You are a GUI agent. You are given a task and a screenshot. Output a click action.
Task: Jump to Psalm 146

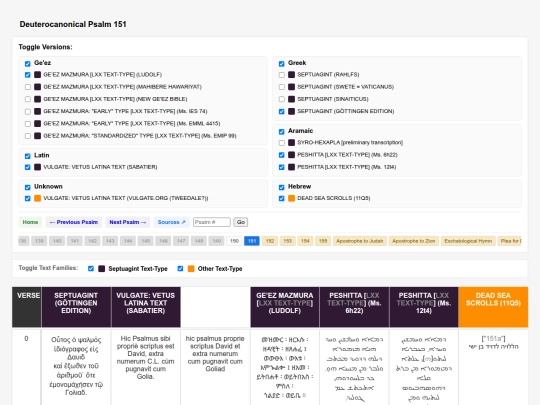tap(163, 241)
